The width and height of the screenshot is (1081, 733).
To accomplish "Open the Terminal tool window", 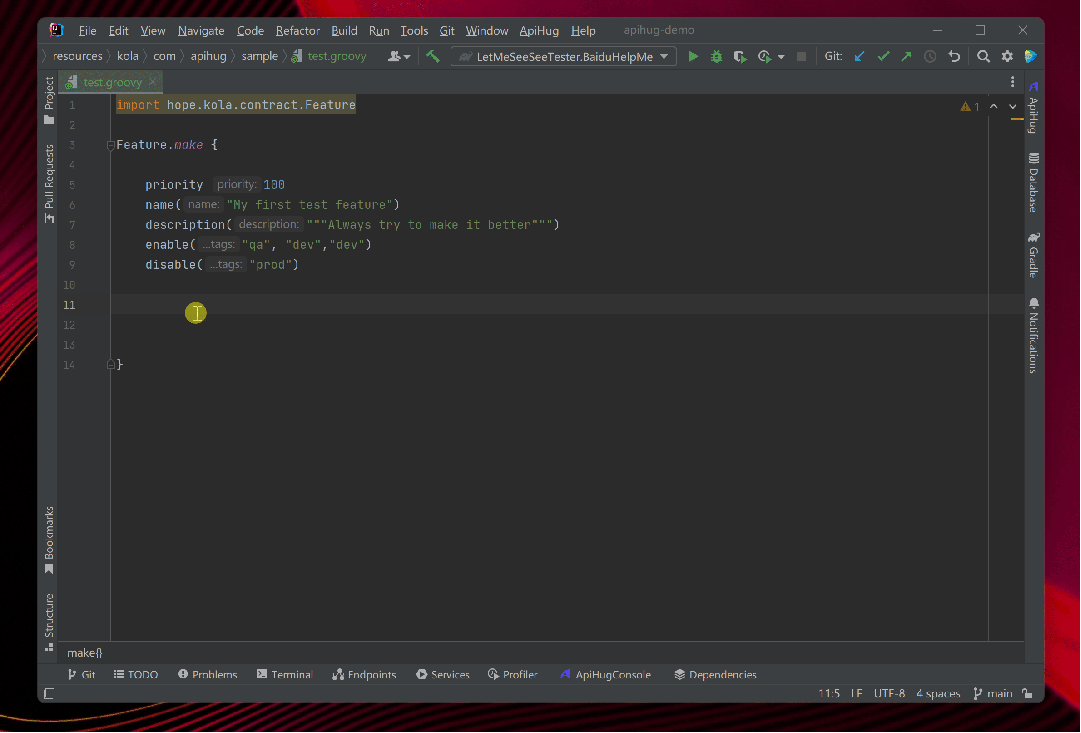I will tap(284, 674).
